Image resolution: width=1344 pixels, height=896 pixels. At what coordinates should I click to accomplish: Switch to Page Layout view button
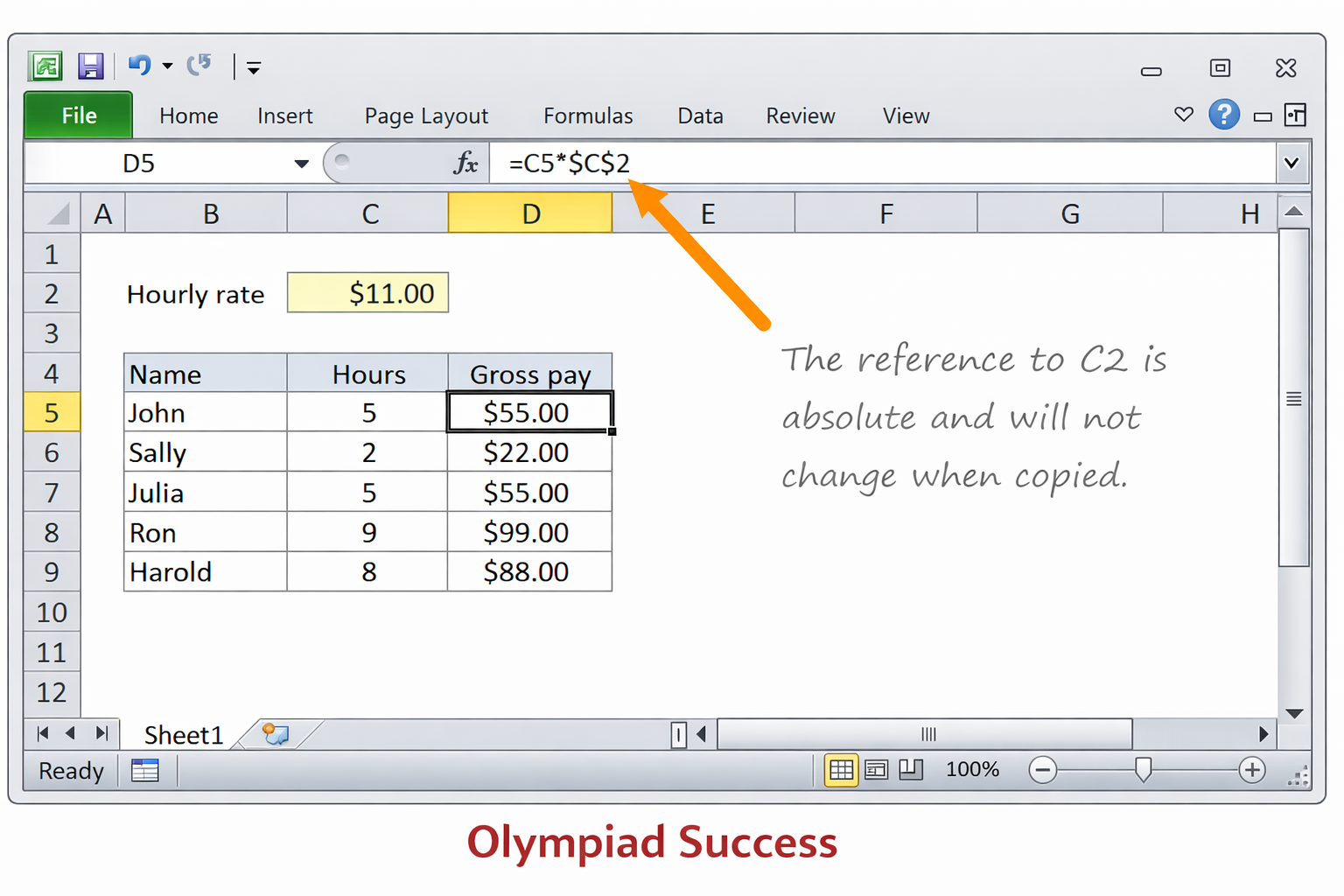876,770
